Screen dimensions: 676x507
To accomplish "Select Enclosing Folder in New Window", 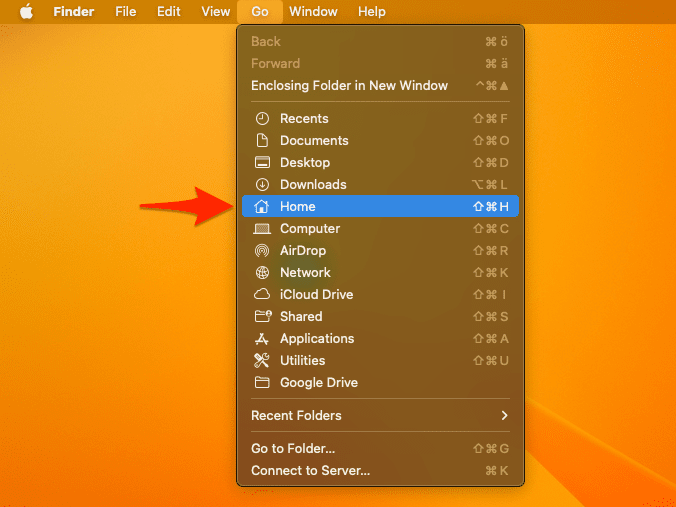I will [x=349, y=86].
